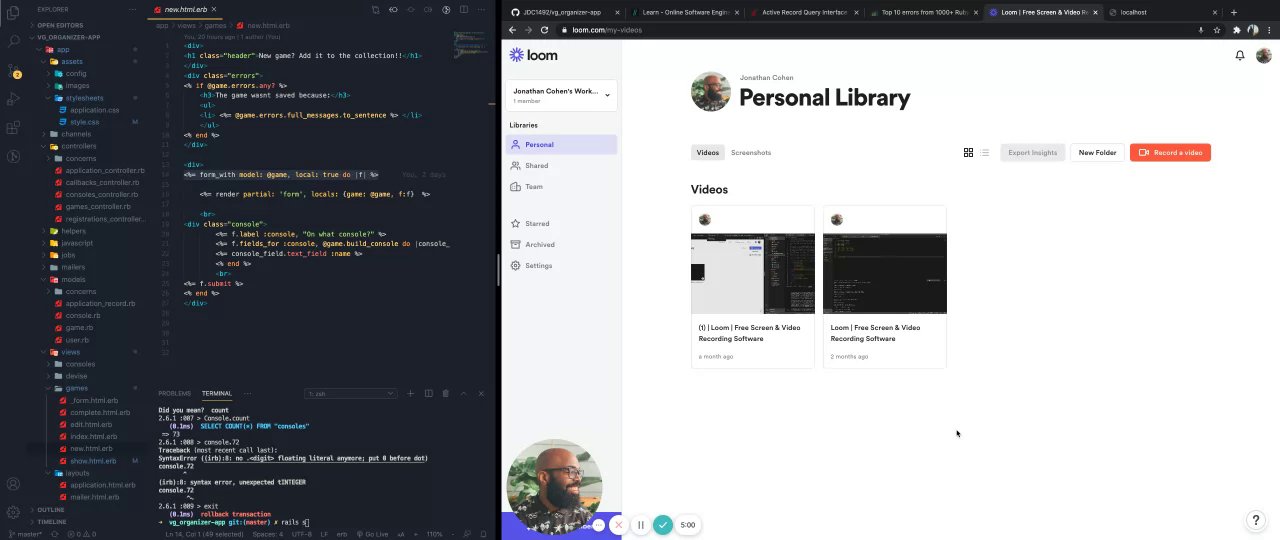This screenshot has width=1280, height=540.
Task: Expand the OUTLINE section
Action: (51, 509)
